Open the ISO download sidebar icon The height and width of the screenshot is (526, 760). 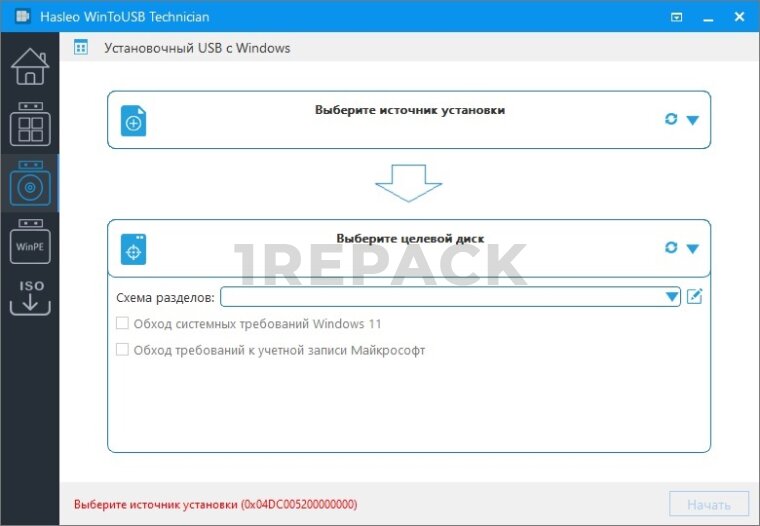coord(30,297)
